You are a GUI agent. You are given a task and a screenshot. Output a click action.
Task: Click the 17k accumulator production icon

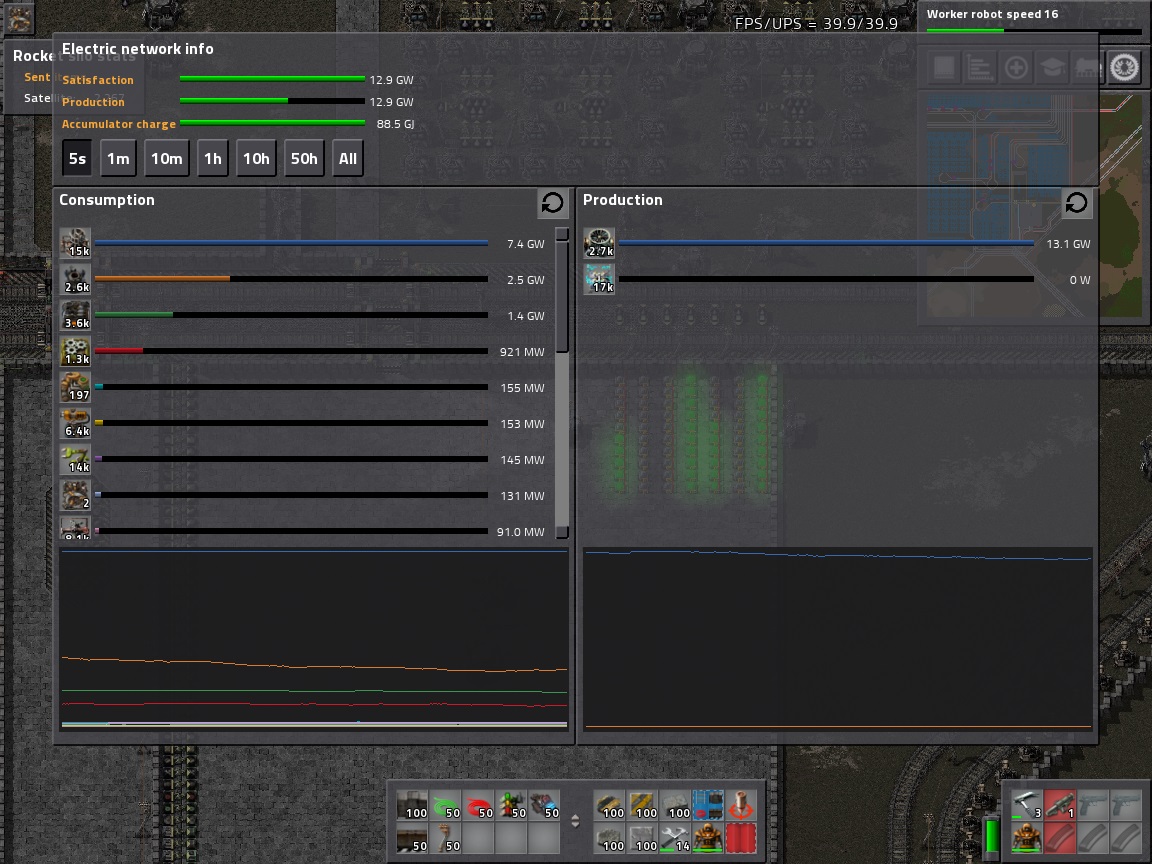coord(599,279)
